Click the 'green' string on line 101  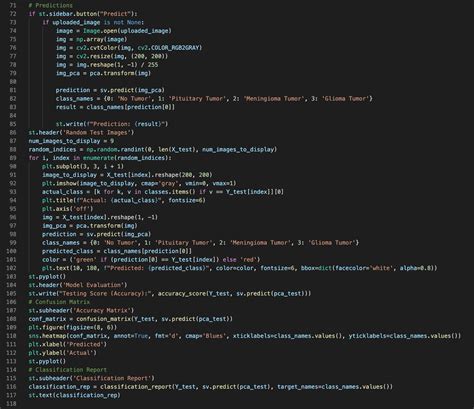tap(81, 259)
